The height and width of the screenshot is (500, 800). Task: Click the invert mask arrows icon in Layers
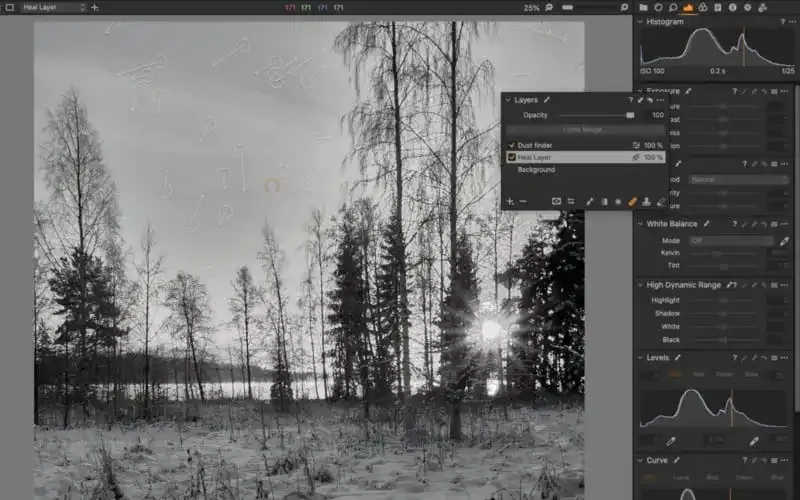tap(571, 202)
